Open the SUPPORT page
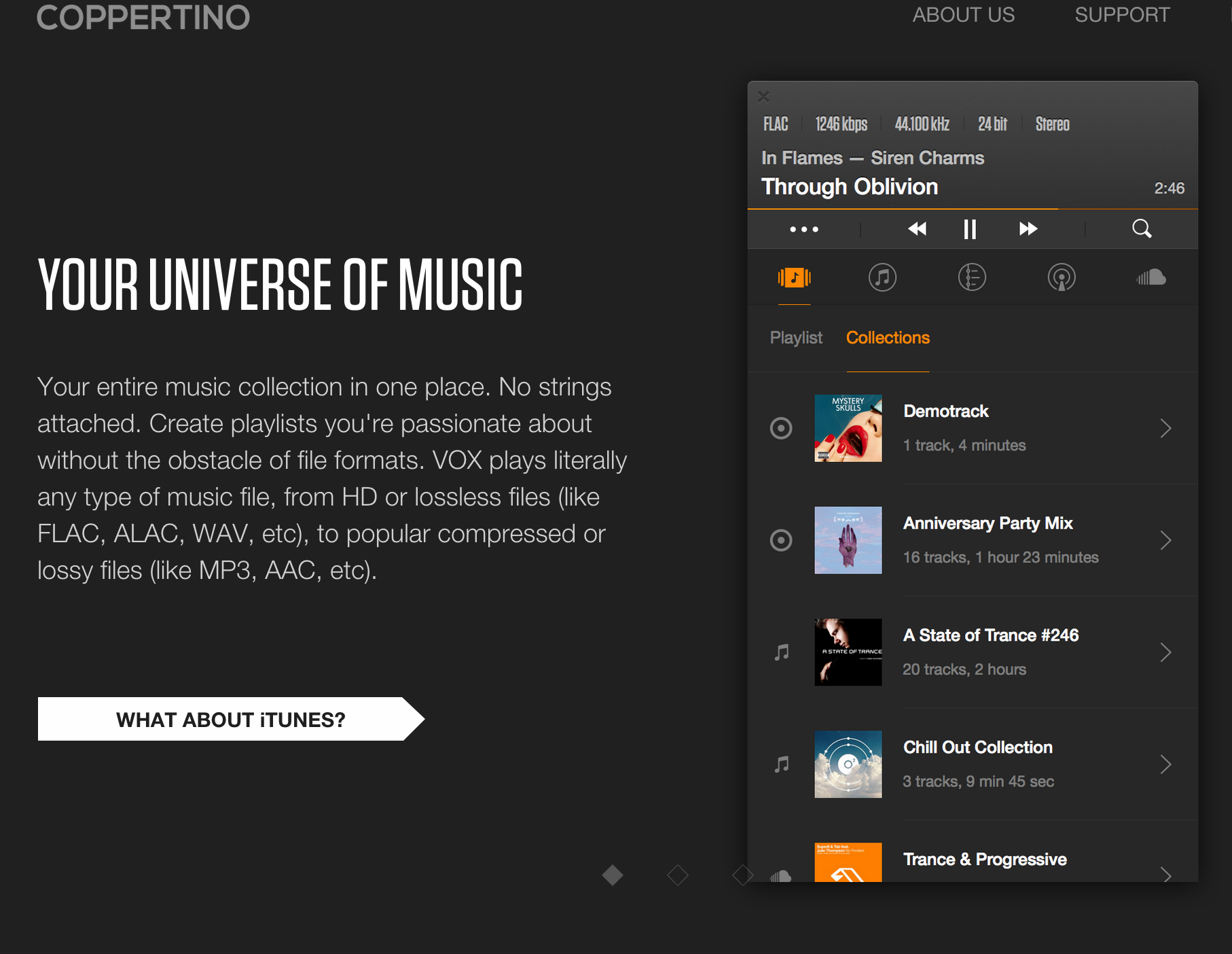 [1122, 15]
